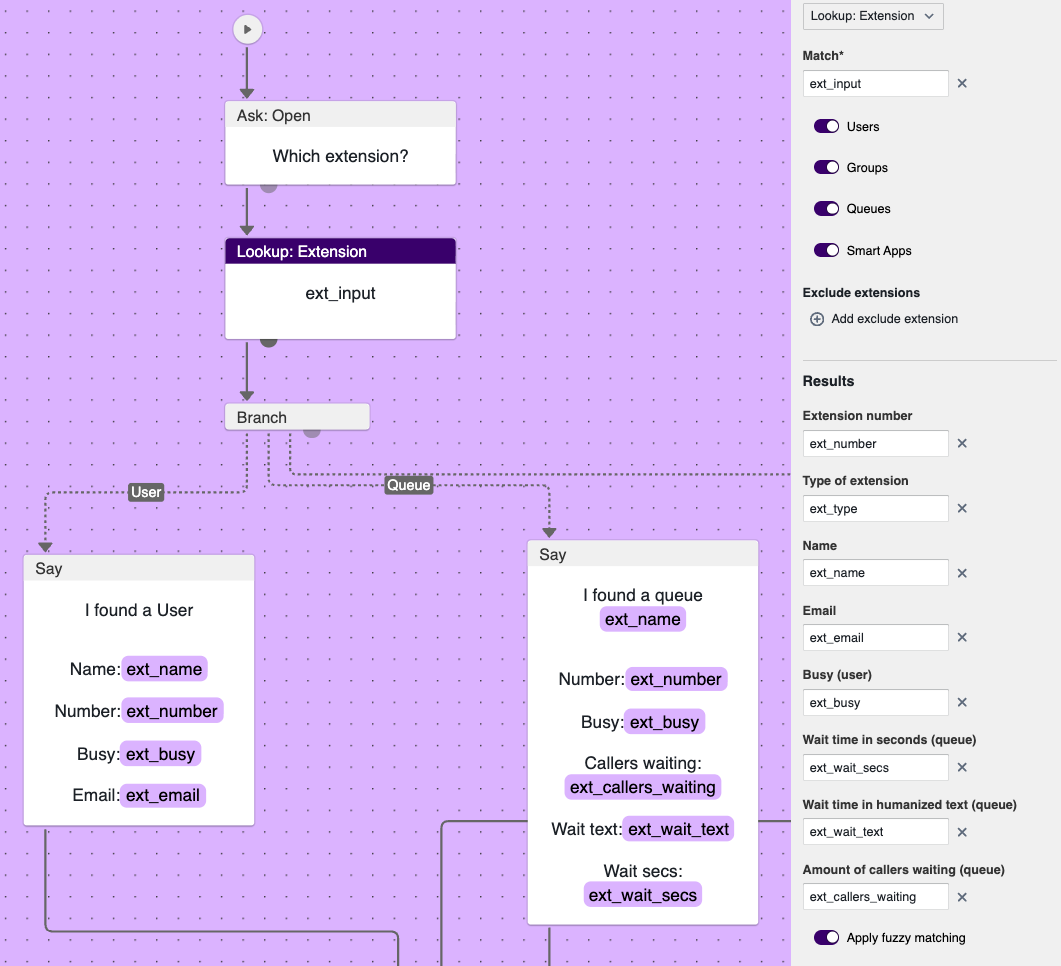Click the plus icon for Add exclude extension

tap(817, 319)
